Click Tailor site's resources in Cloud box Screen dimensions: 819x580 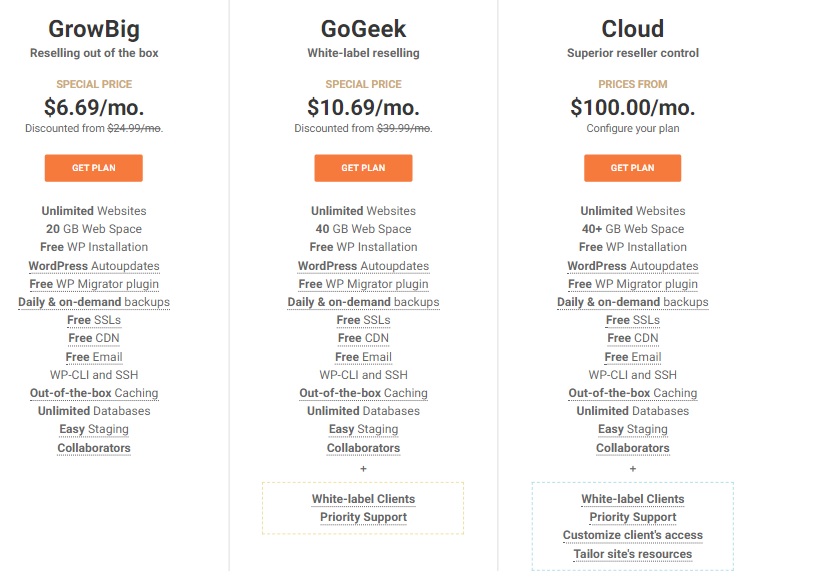tap(633, 554)
